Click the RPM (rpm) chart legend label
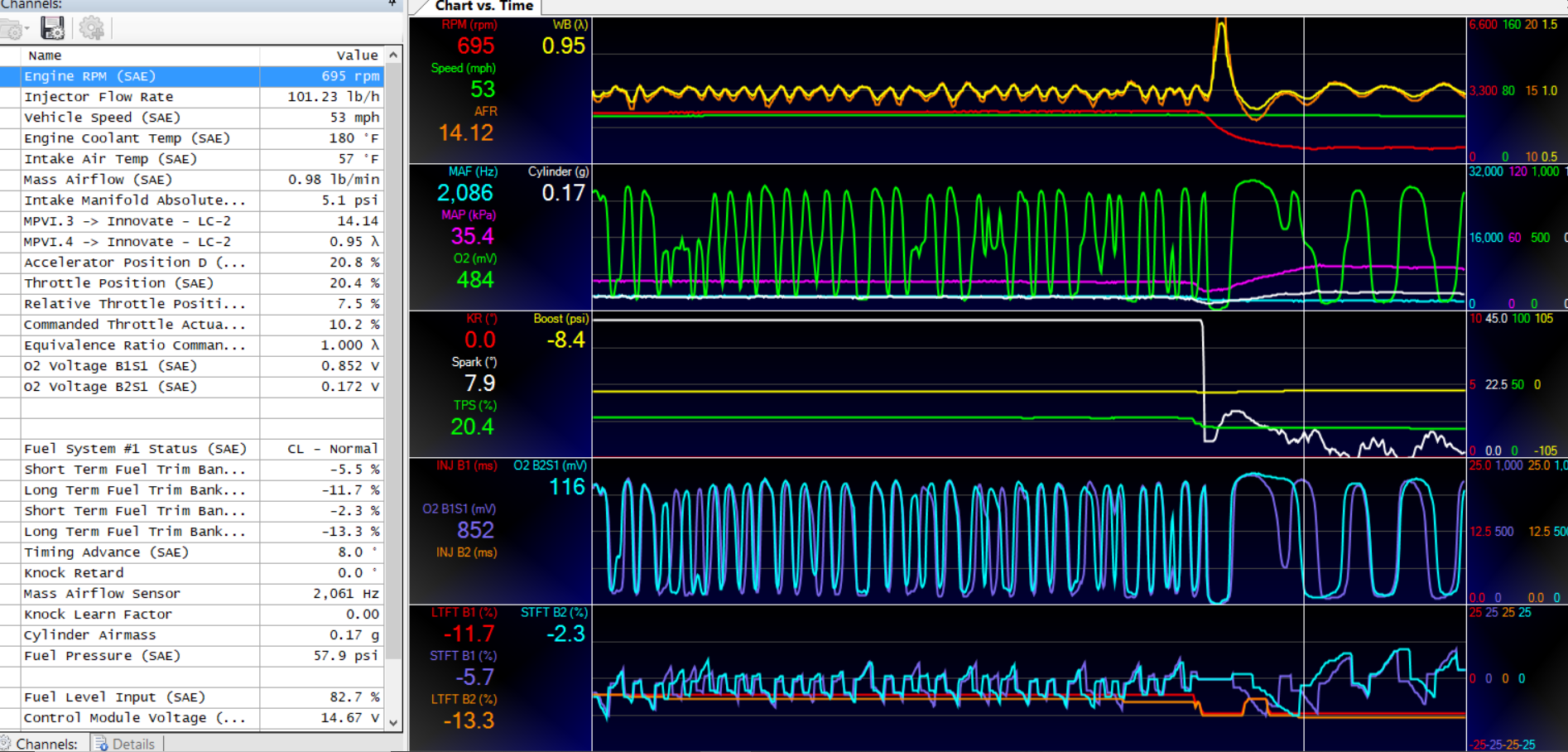The height and width of the screenshot is (752, 1568). click(469, 25)
